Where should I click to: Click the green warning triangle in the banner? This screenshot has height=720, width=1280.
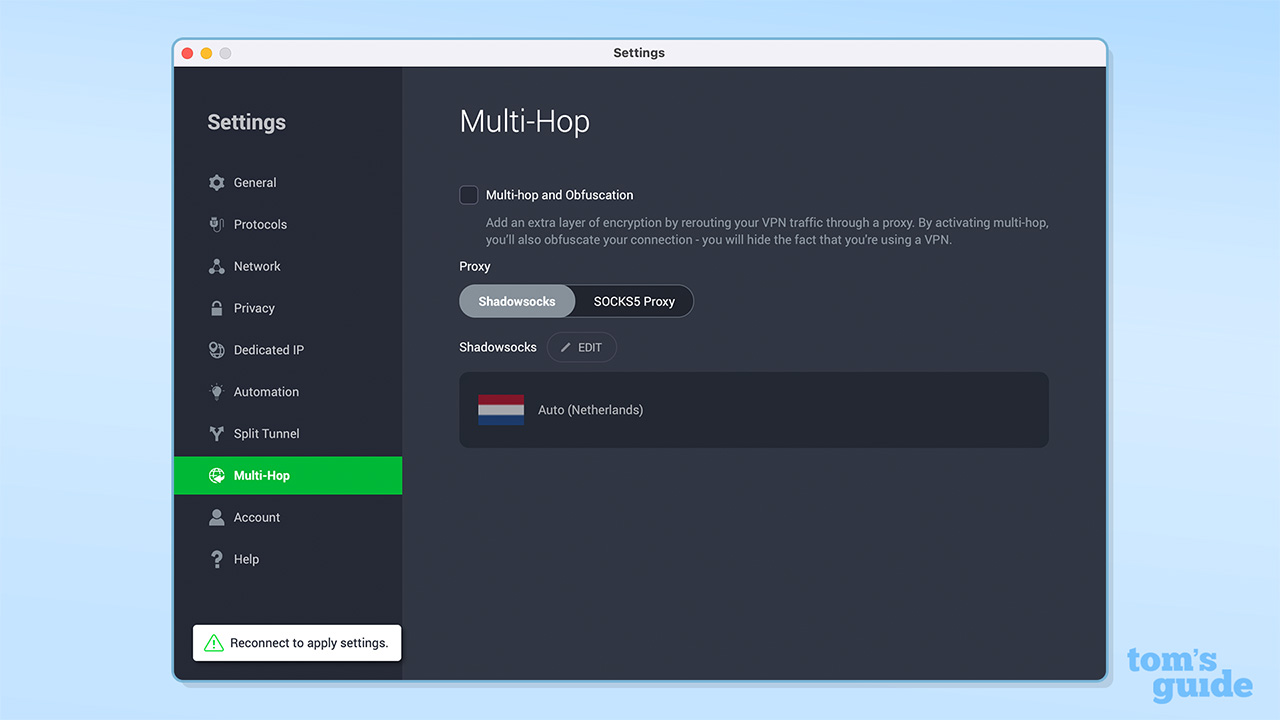pos(213,643)
